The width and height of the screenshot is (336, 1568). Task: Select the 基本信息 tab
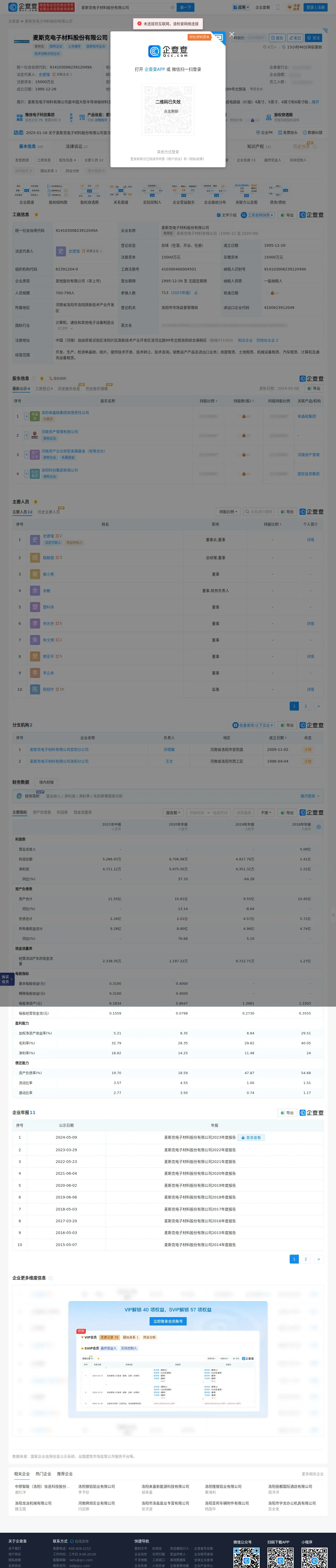pos(31,146)
